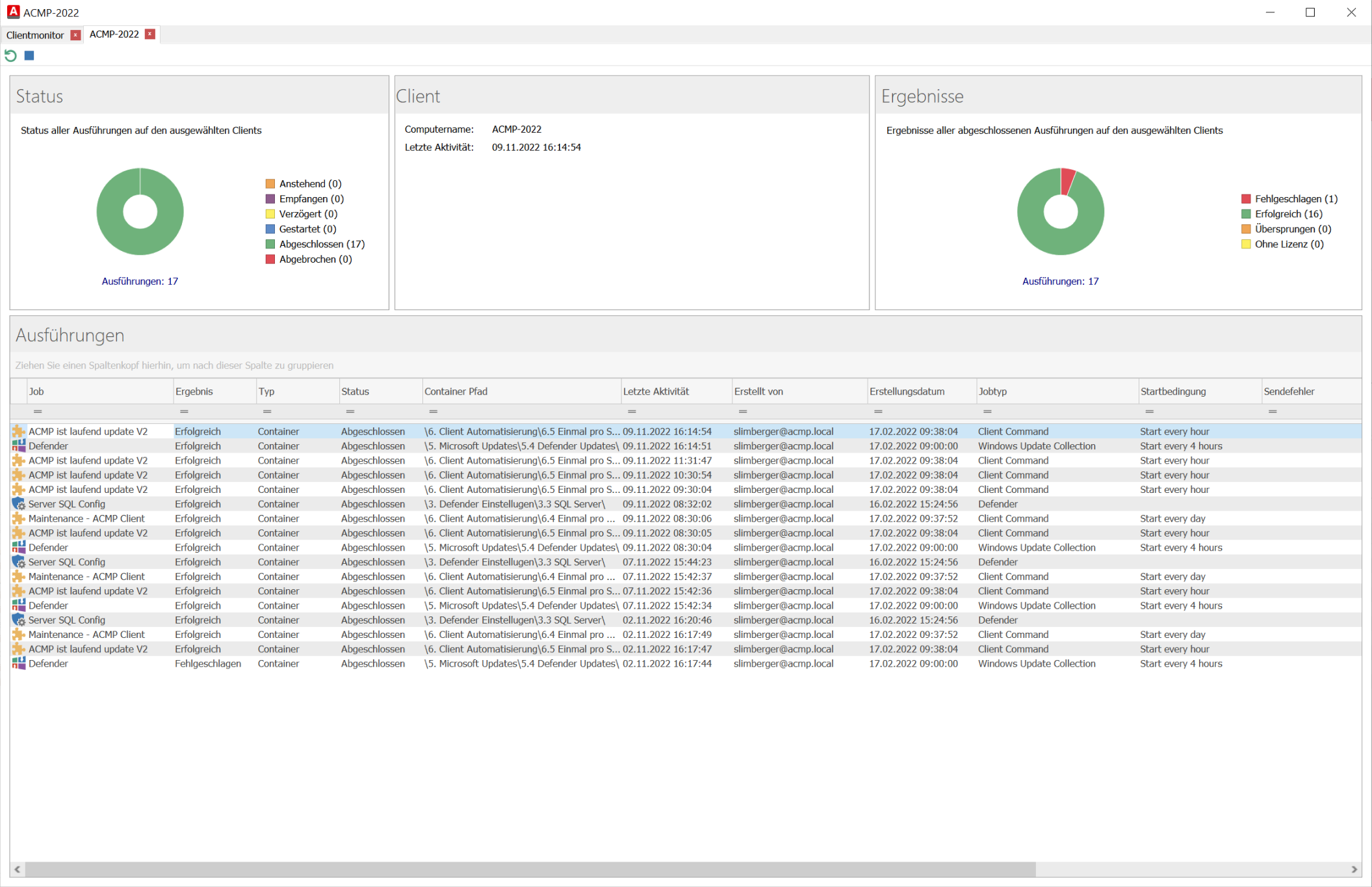Click the icon beside 'Maintenance - ACMP Client'
Image resolution: width=1372 pixels, height=887 pixels.
point(19,518)
